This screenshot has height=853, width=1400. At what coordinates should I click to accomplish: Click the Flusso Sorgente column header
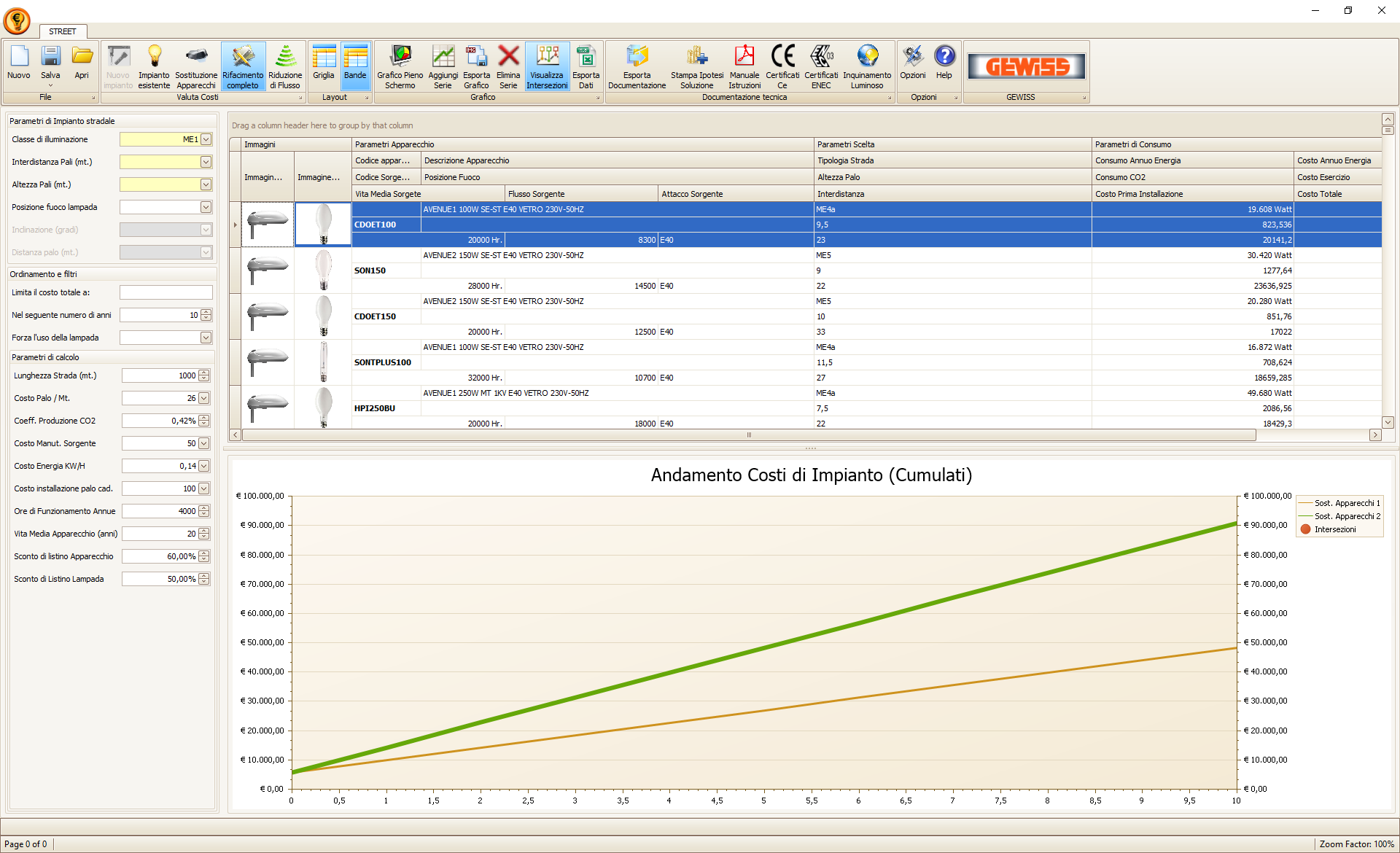pyautogui.click(x=581, y=194)
